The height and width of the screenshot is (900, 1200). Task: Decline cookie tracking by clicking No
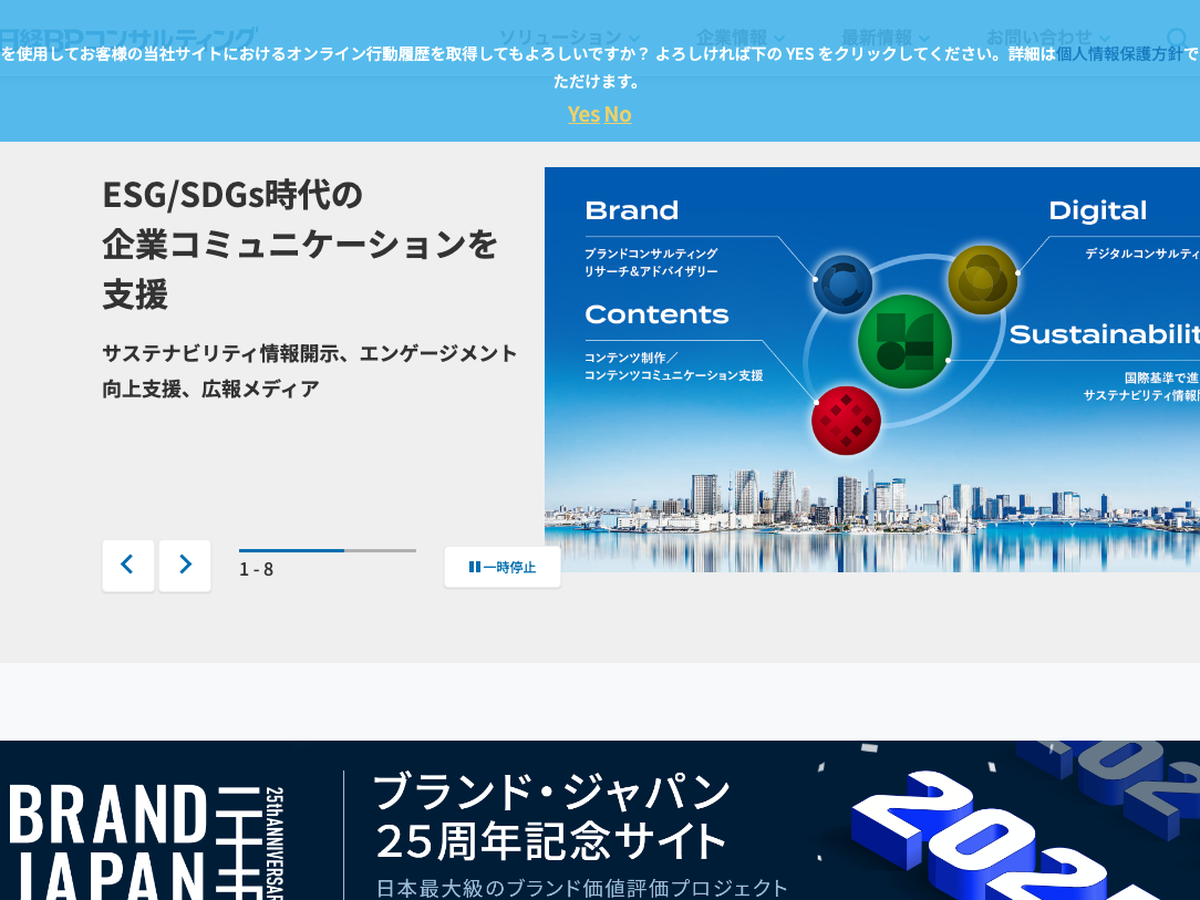pos(618,114)
